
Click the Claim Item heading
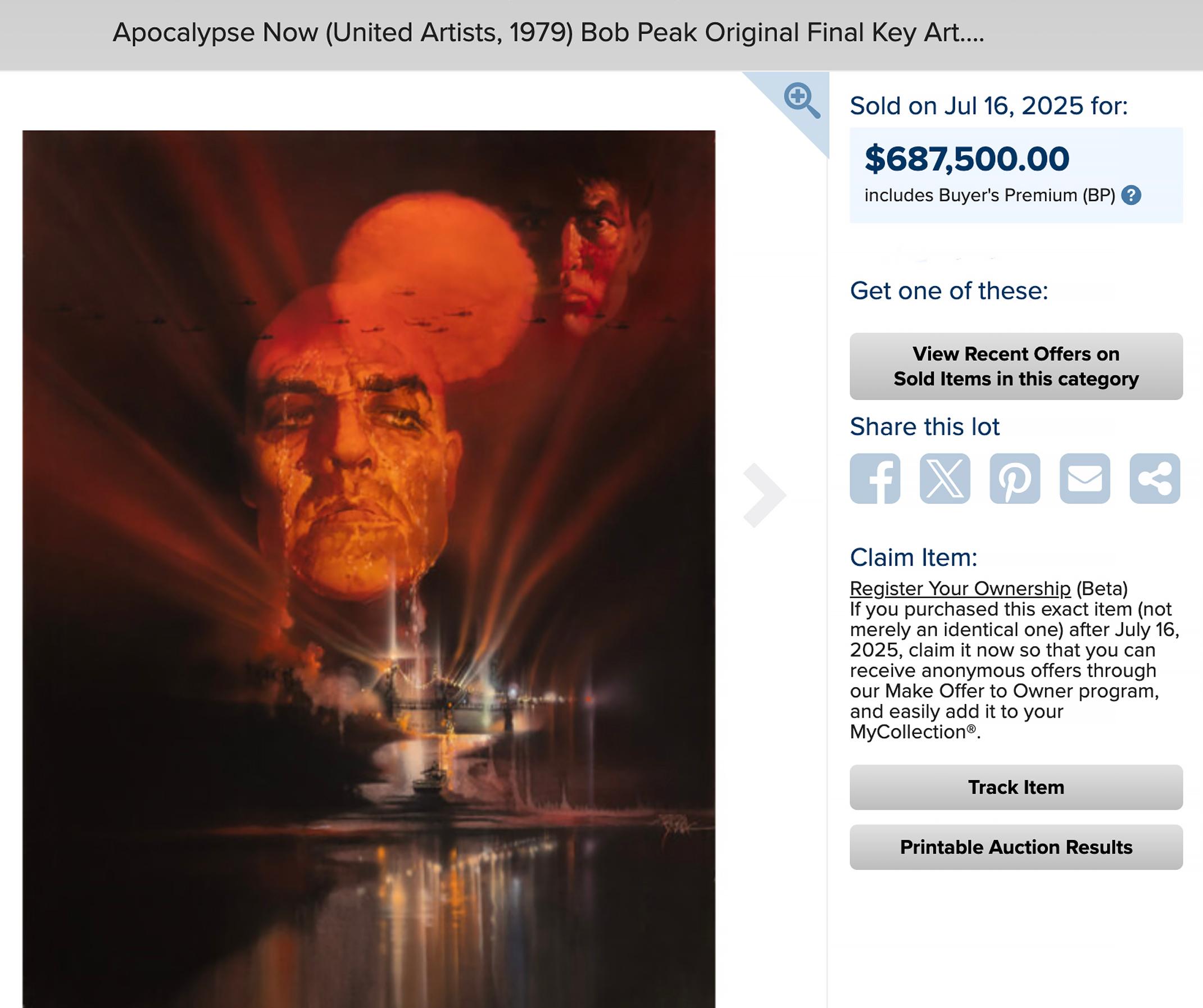(x=913, y=557)
